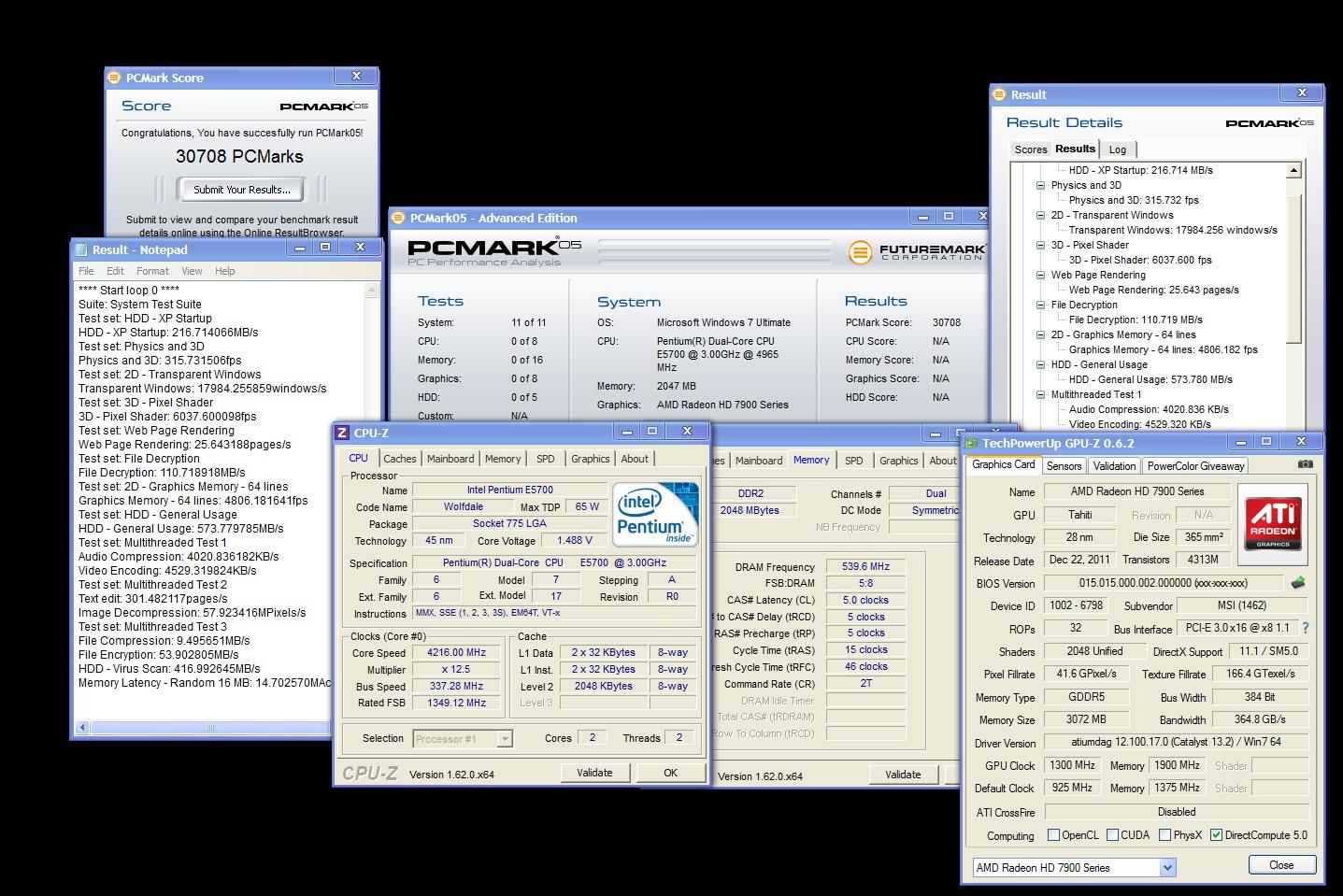Open the Mainboard tab in the CPU-Z Memory window
The image size is (1343, 896).
(x=758, y=461)
